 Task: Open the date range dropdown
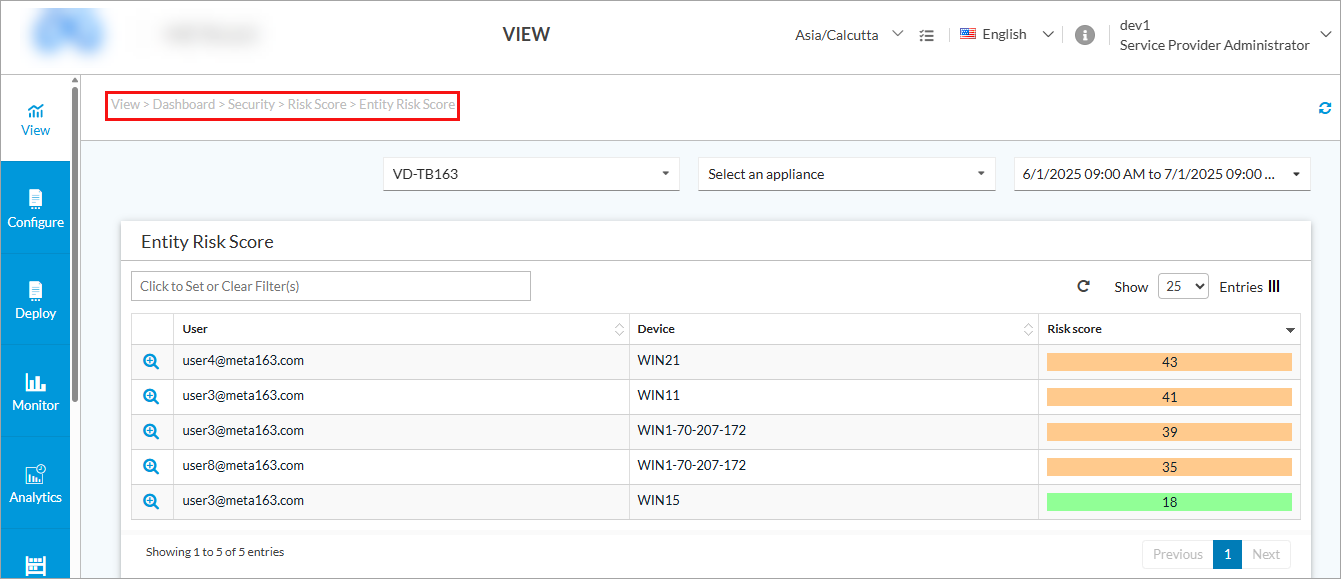click(x=1162, y=174)
